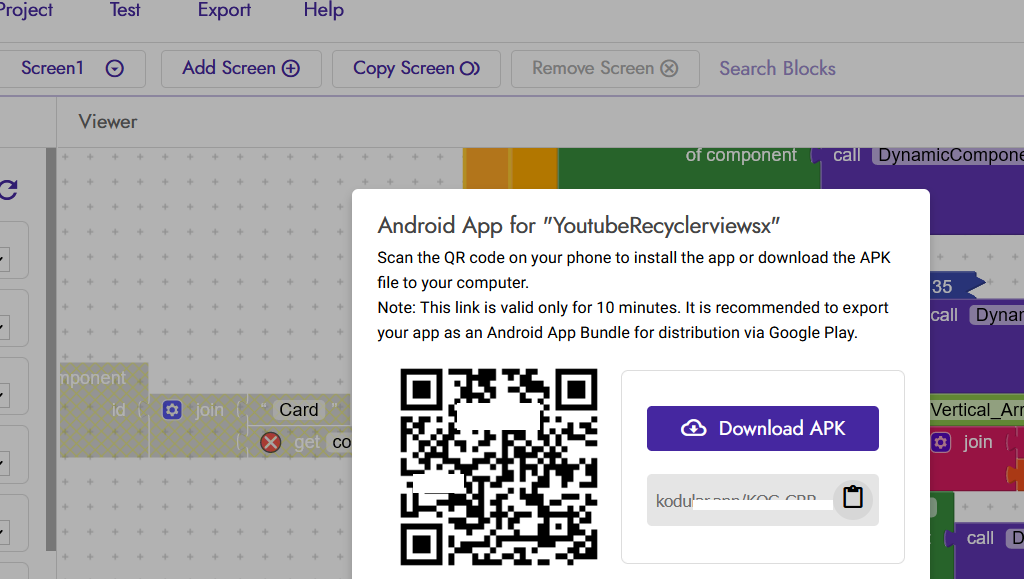Click the QR code image
Viewport: 1024px width, 579px height.
click(x=499, y=466)
